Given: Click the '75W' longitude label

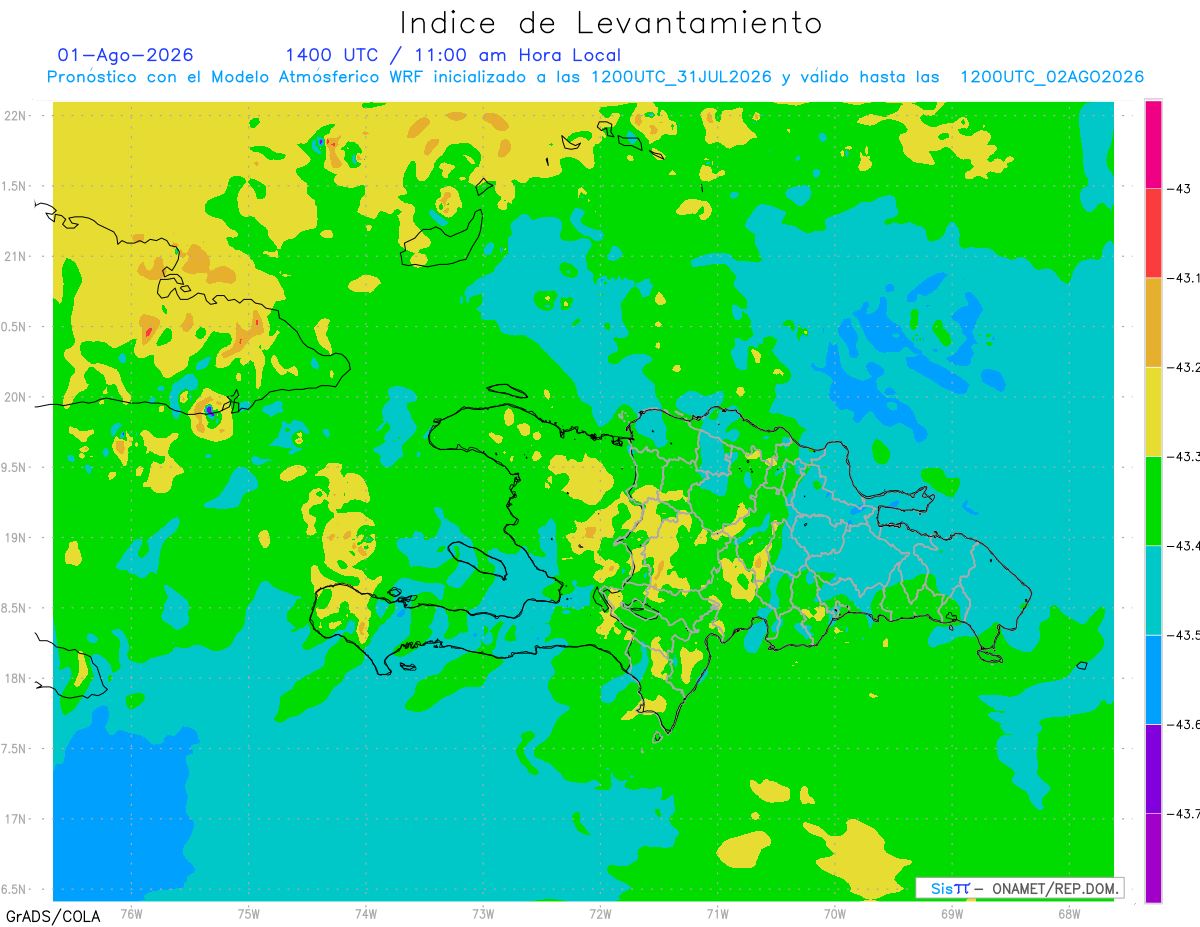Looking at the screenshot, I should [x=248, y=913].
